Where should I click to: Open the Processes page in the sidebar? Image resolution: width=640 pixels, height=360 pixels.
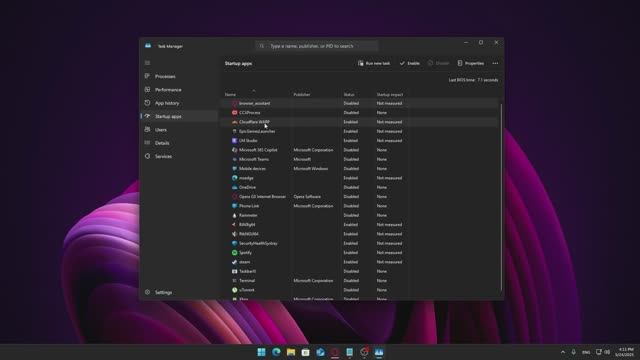pyautogui.click(x=165, y=76)
